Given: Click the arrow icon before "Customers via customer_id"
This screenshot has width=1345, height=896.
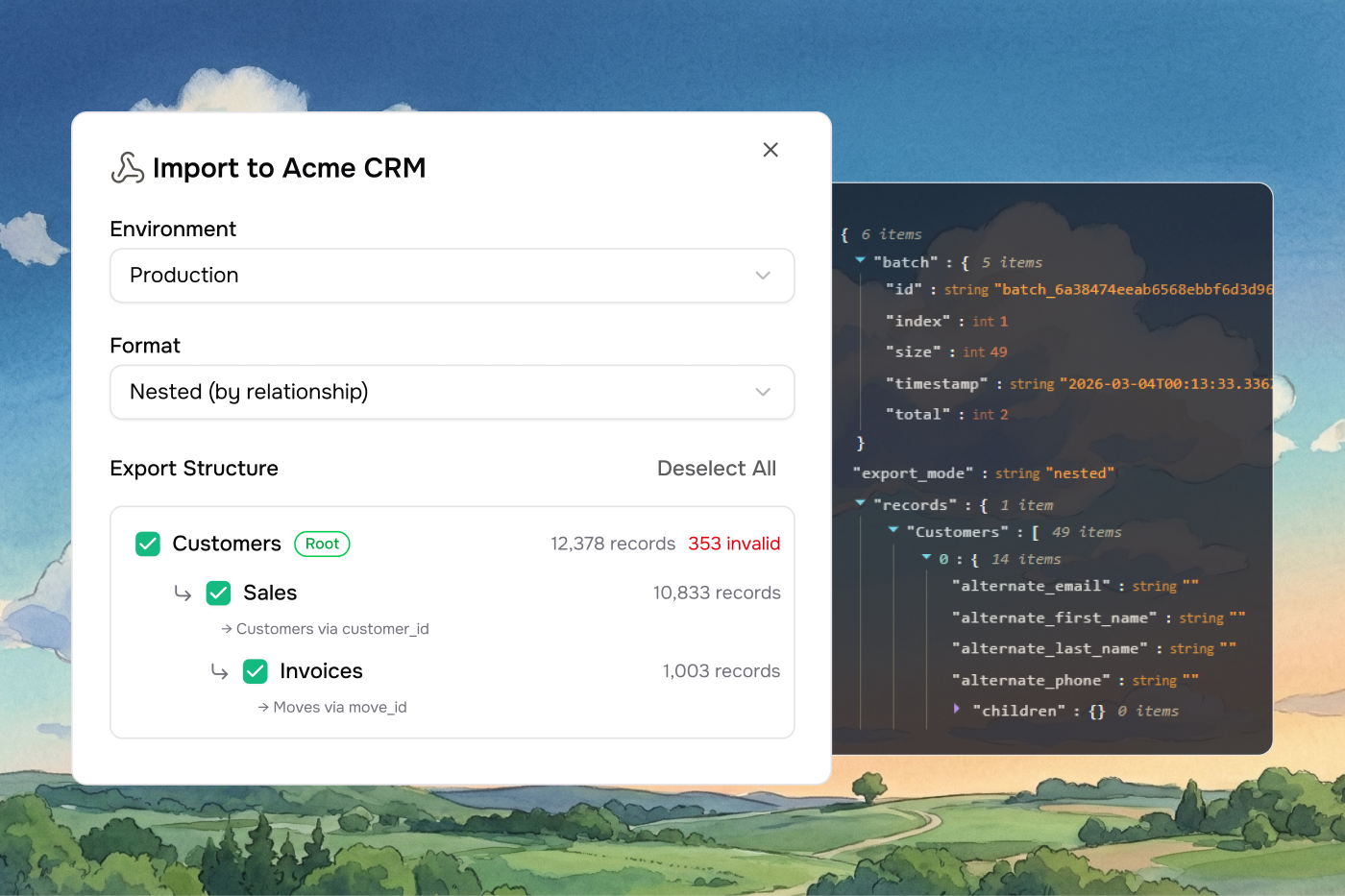Looking at the screenshot, I should 228,629.
